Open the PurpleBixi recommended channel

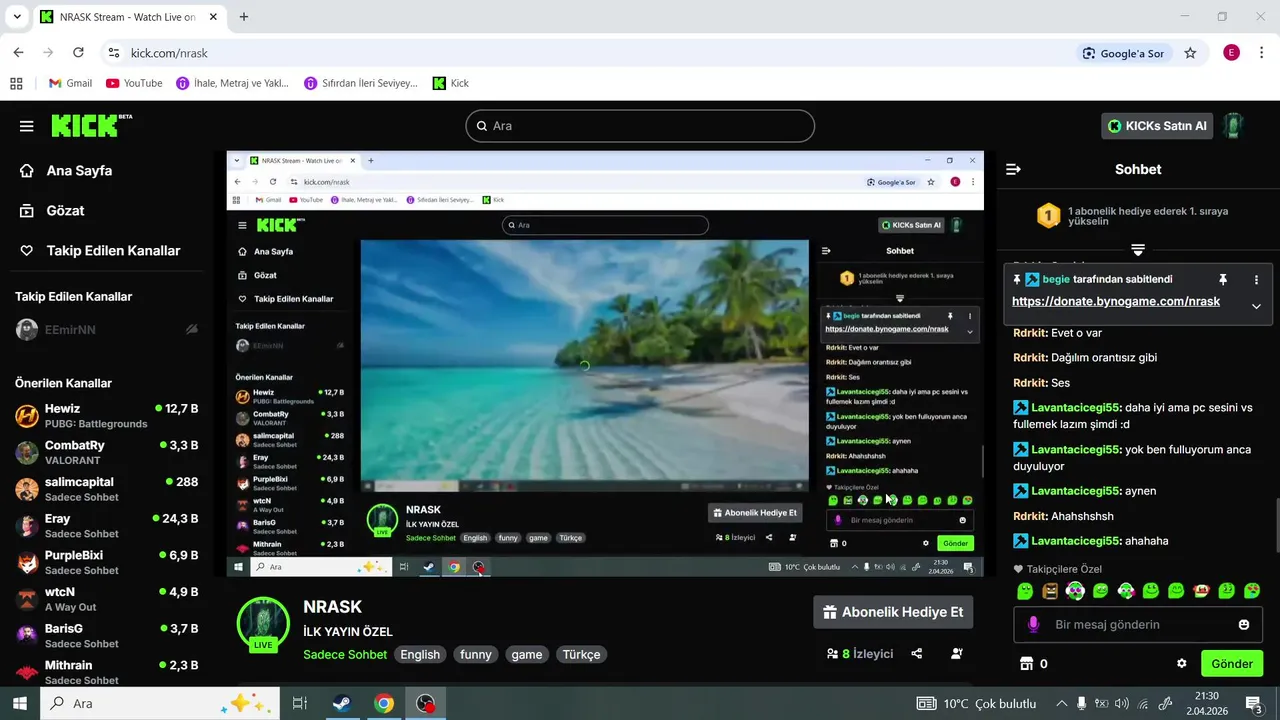pyautogui.click(x=107, y=562)
